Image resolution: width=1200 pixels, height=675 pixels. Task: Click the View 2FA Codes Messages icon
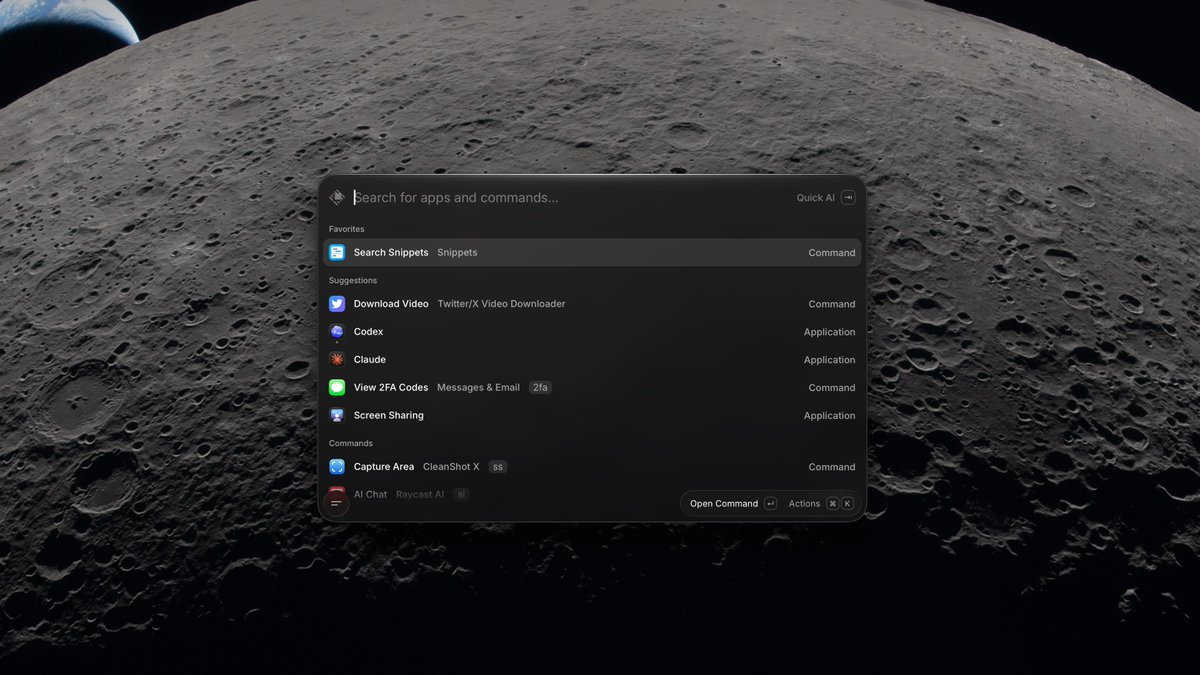click(337, 388)
